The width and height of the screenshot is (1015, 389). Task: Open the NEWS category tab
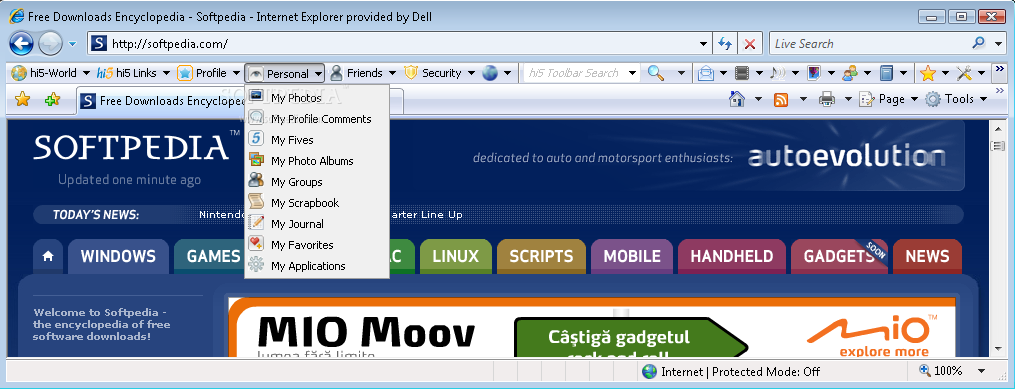(x=927, y=256)
